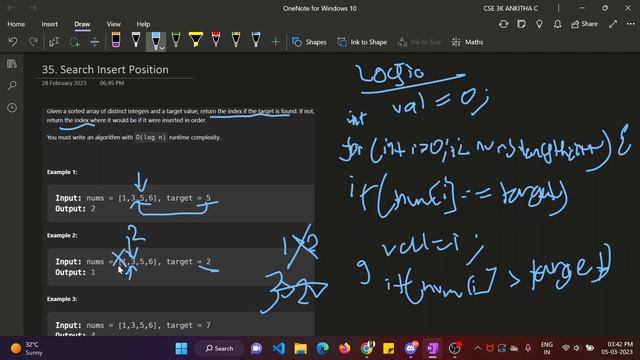Click the Output: 1 line
The image size is (640, 360).
click(x=75, y=272)
